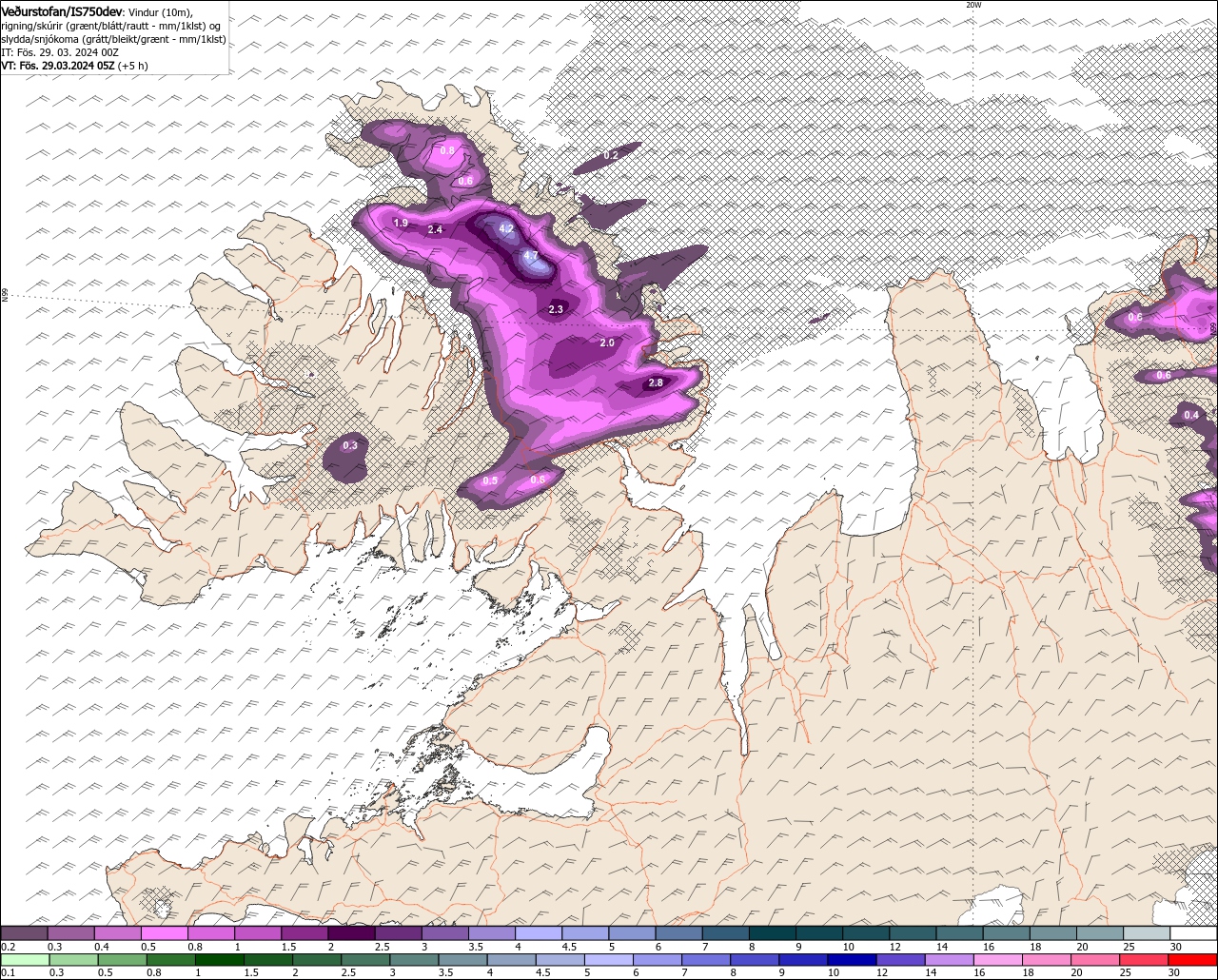1218x980 pixels.
Task: Click the navy blue 10 rain legend swatch
Action: click(x=853, y=959)
